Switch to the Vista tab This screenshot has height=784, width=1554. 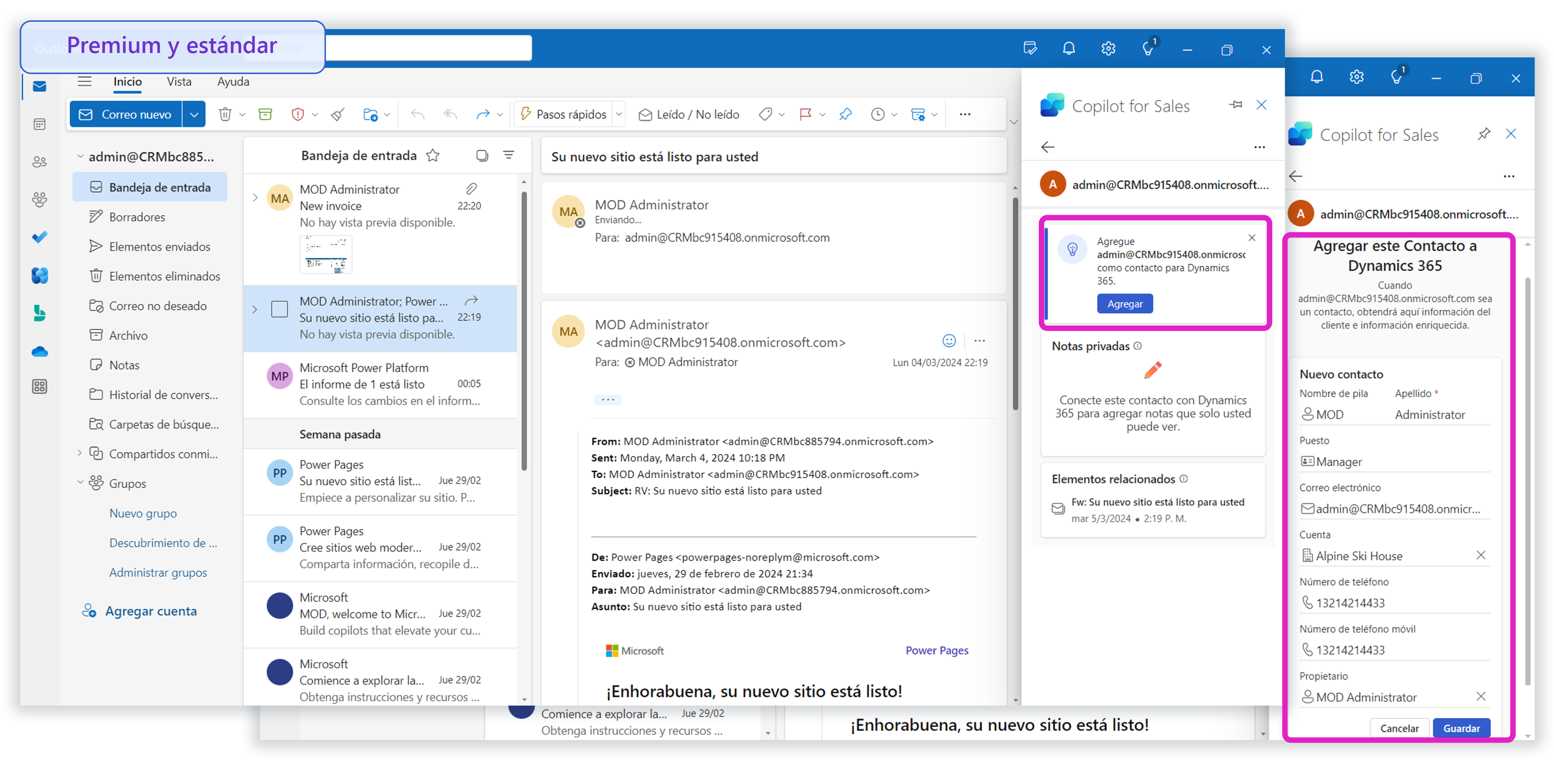click(179, 81)
